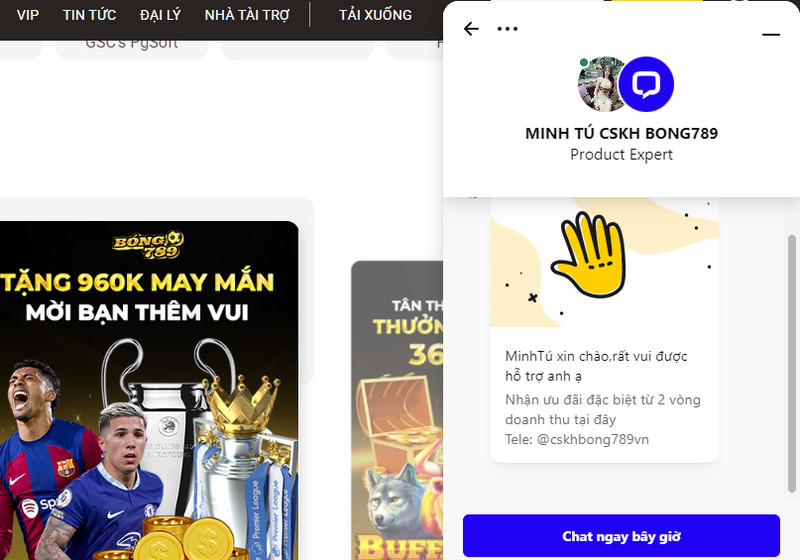Viewport: 800px width, 560px height.
Task: Click the chat panel vertical scrollbar
Action: (x=792, y=364)
